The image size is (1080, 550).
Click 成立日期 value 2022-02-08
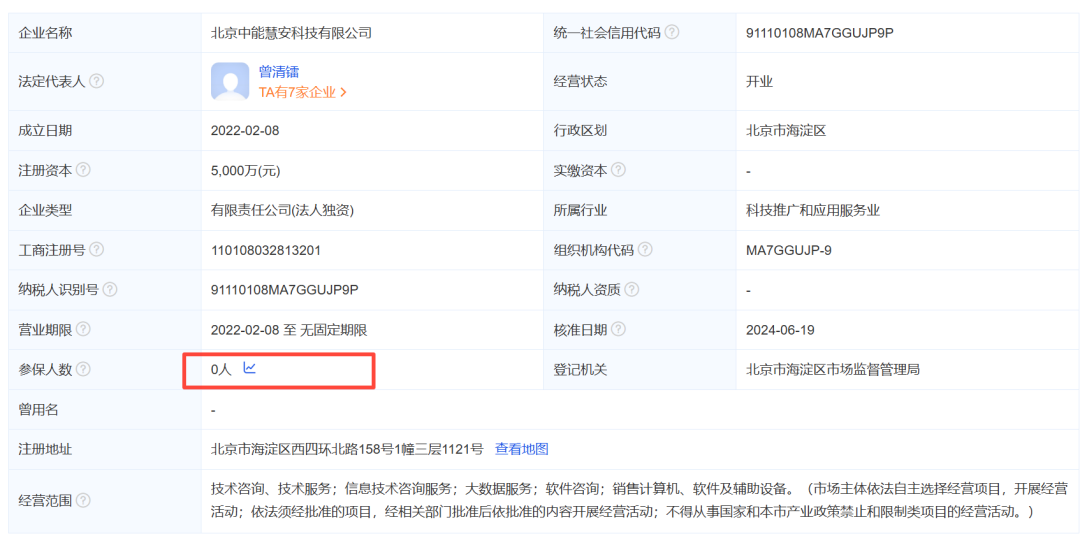[245, 130]
